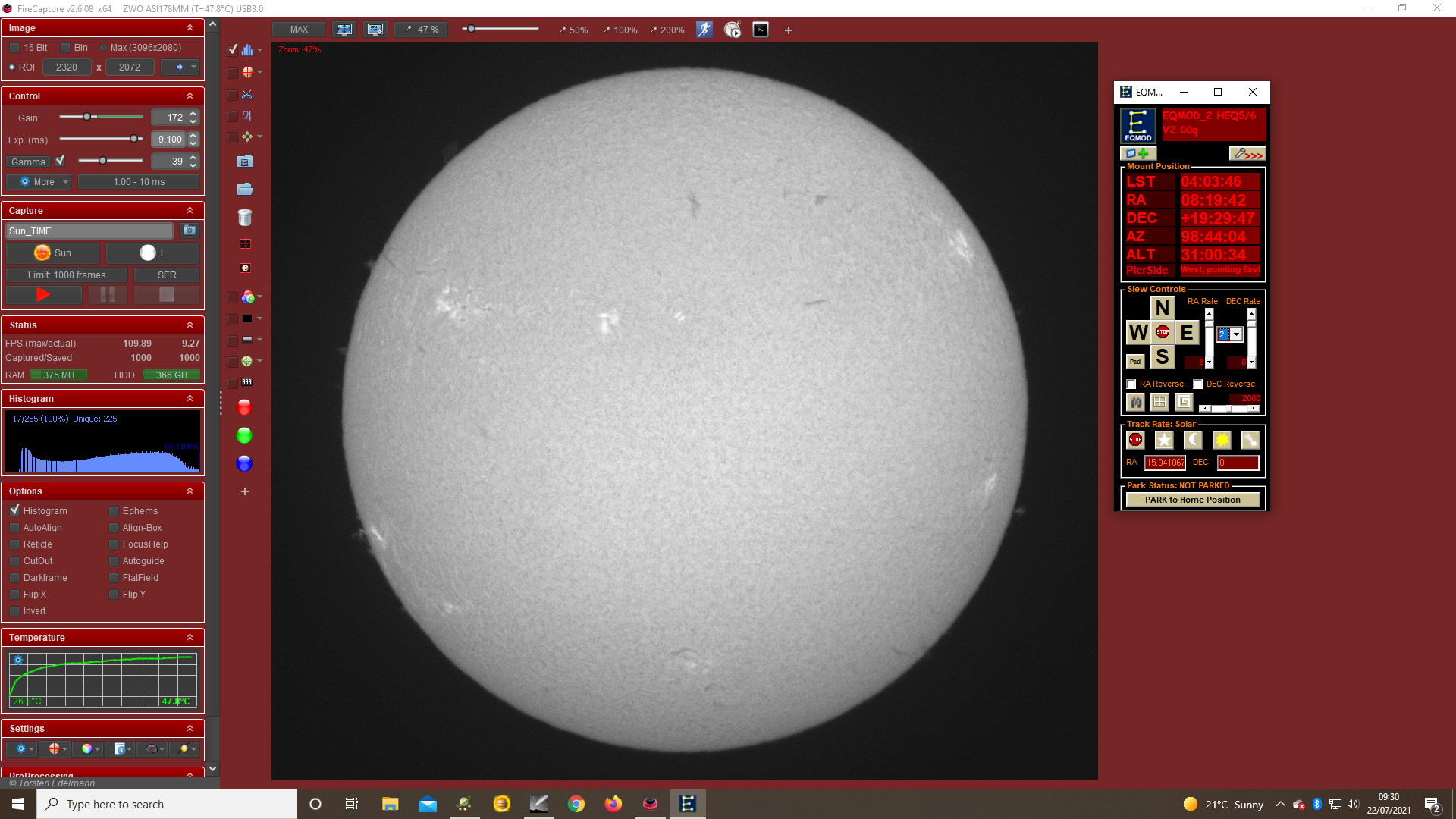The height and width of the screenshot is (819, 1456).
Task: Click the EQMOD binoculars icon
Action: [1136, 402]
